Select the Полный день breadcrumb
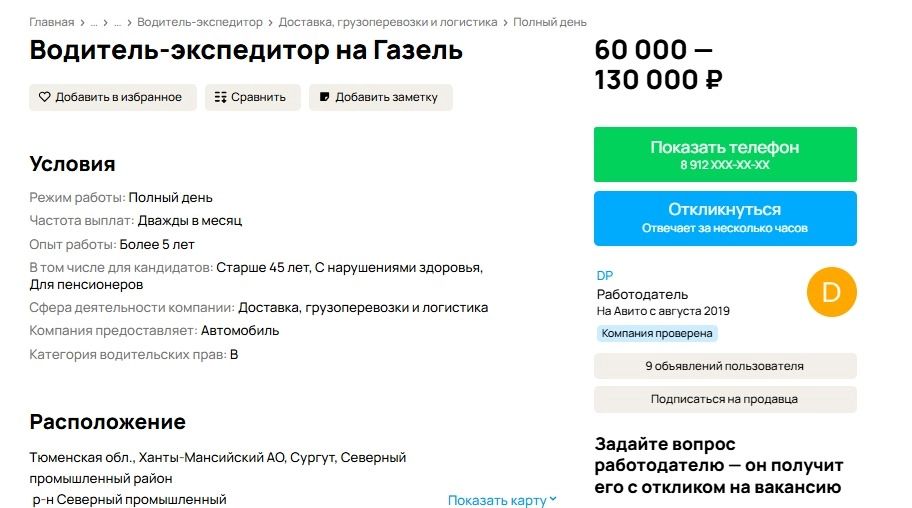This screenshot has width=912, height=508. click(550, 22)
